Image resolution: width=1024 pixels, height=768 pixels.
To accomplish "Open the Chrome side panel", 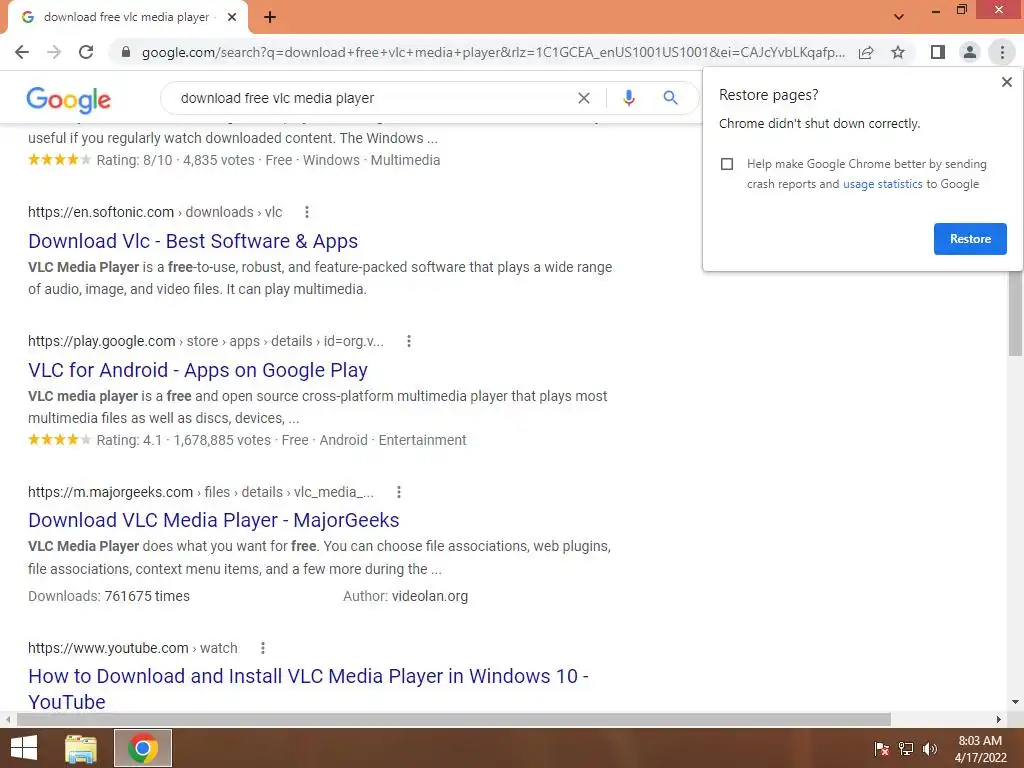I will click(x=938, y=52).
